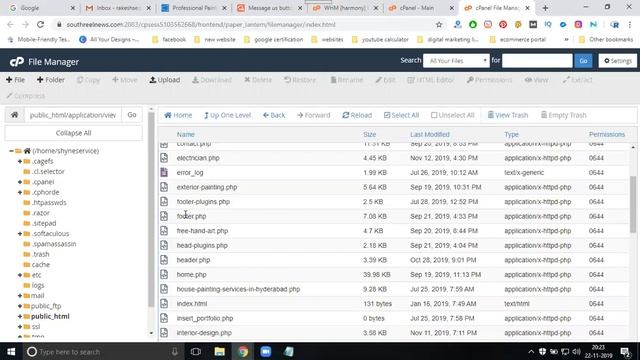
Task: Sort files by Last Modified column
Action: tap(430, 134)
